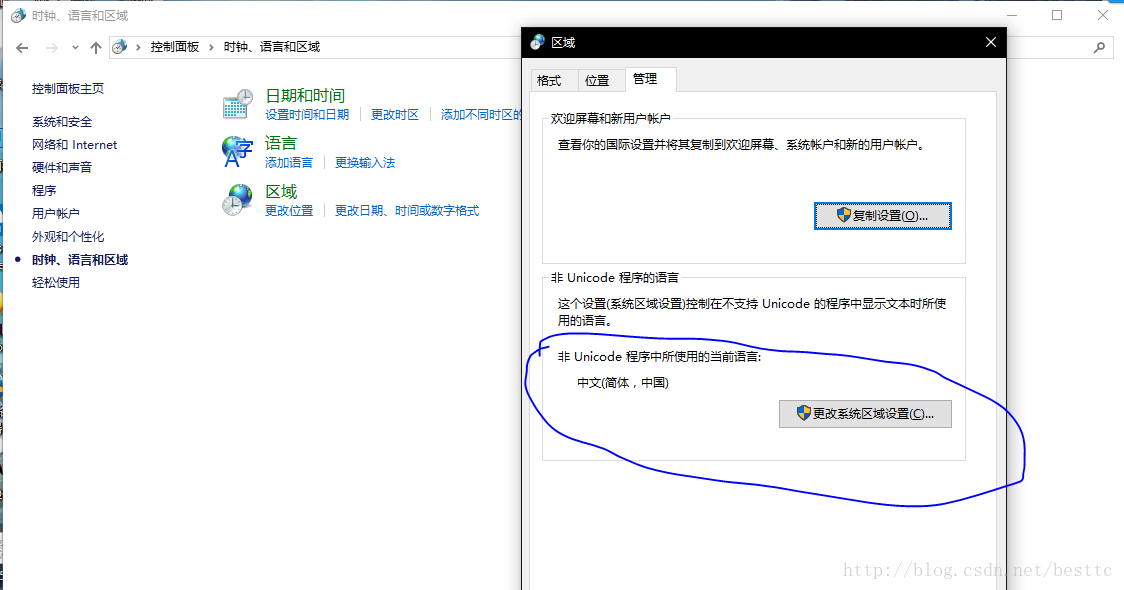Image resolution: width=1124 pixels, height=590 pixels.
Task: Click the 更换输入法 link
Action: tap(365, 163)
